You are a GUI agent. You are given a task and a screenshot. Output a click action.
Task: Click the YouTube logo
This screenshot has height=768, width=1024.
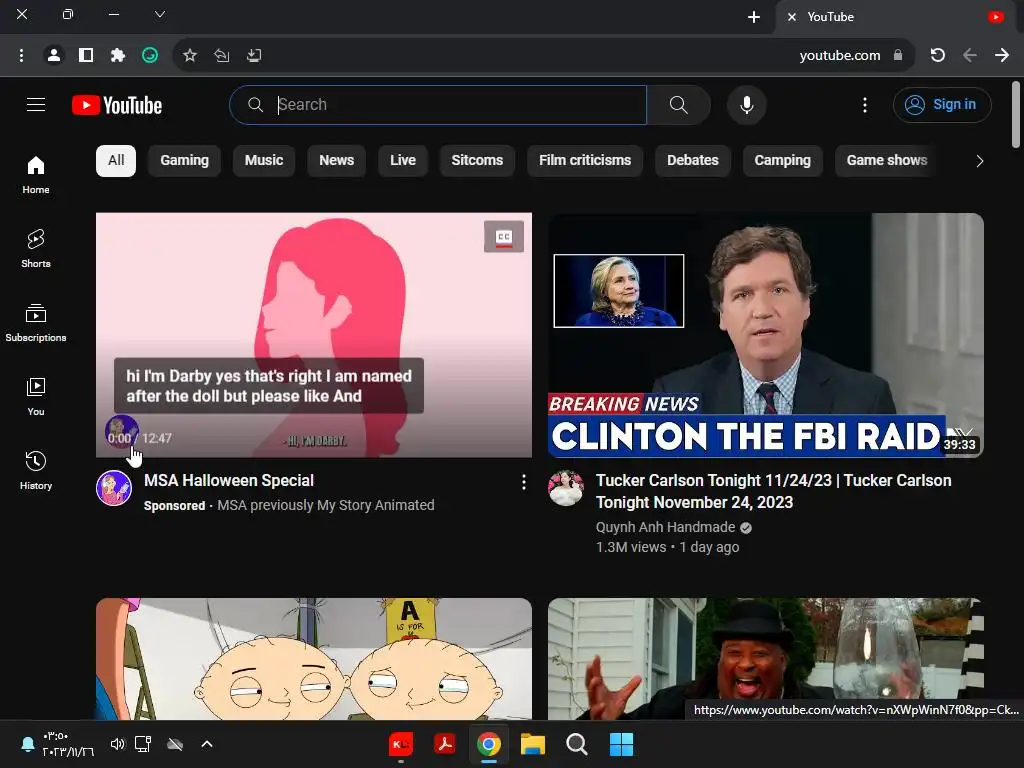[117, 105]
